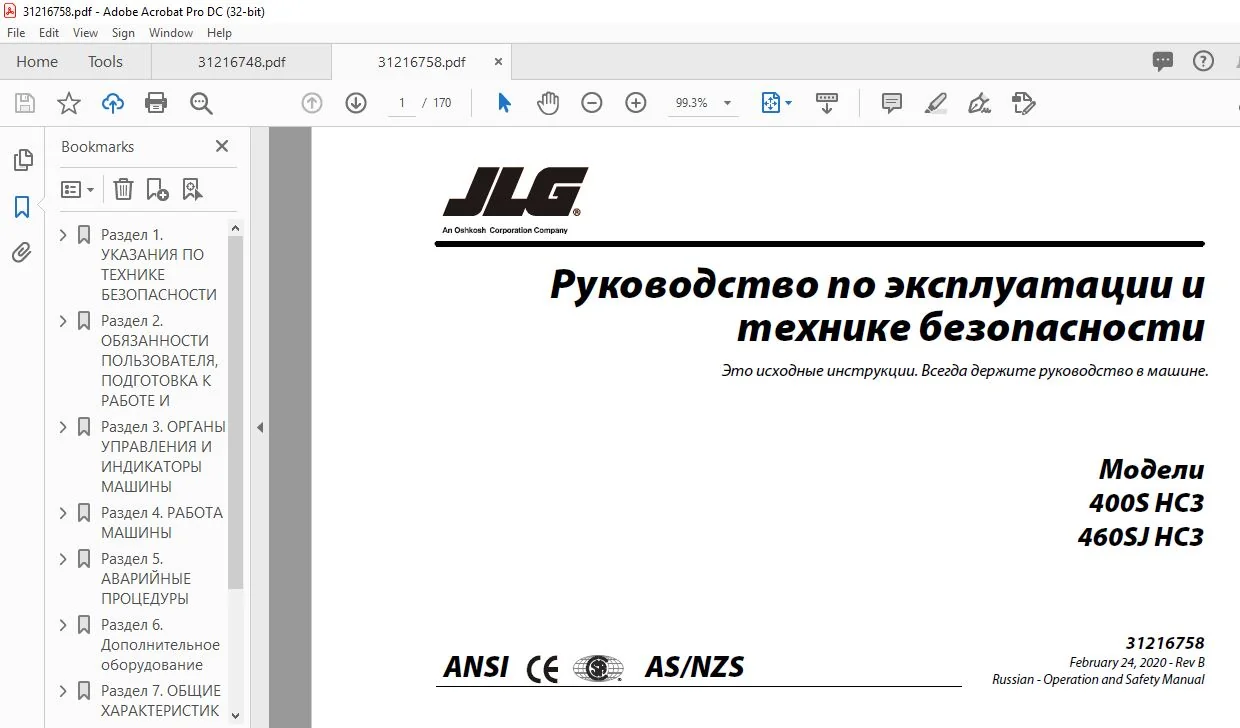
Task: Toggle the Bookmarks panel sidebar icon
Action: tap(22, 207)
